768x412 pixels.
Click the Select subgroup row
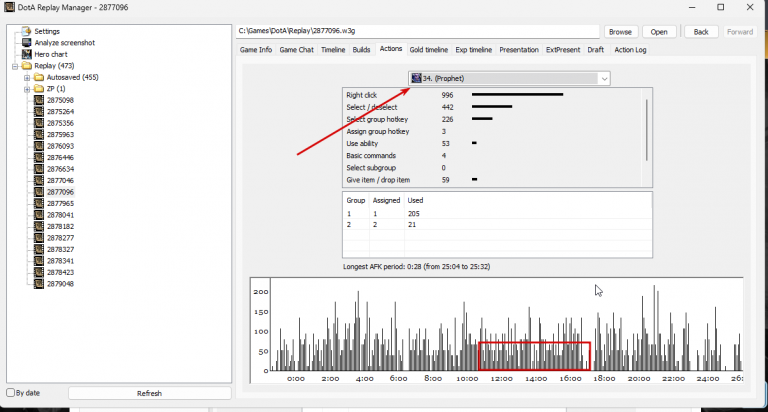[492, 168]
